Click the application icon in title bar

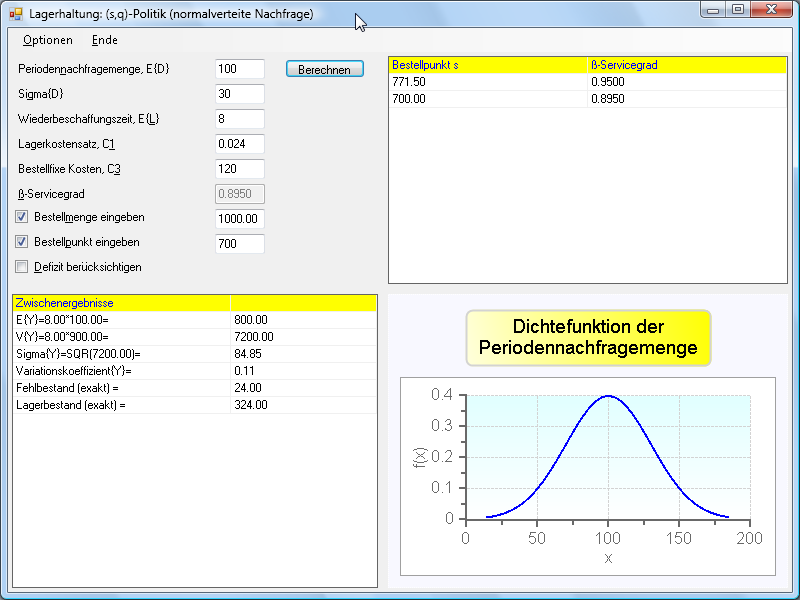(15, 14)
